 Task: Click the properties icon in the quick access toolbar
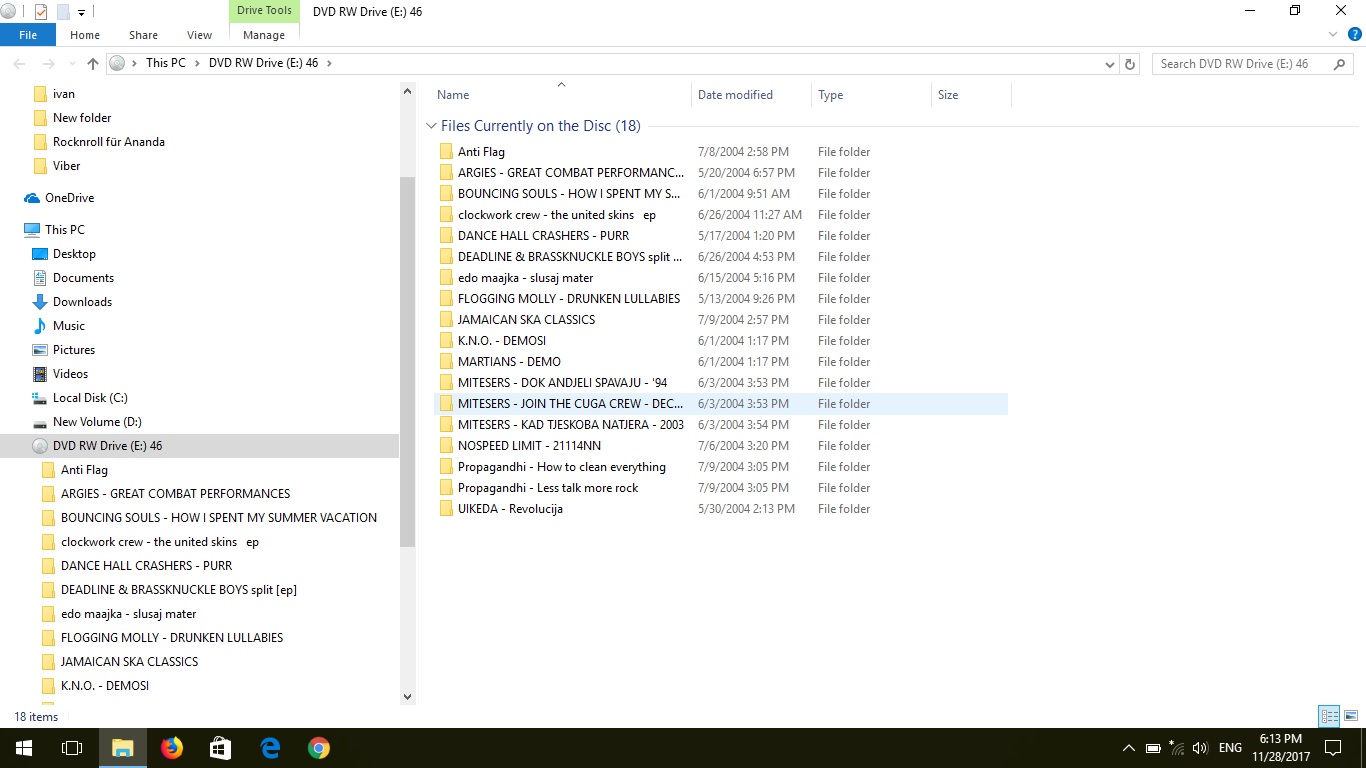41,12
